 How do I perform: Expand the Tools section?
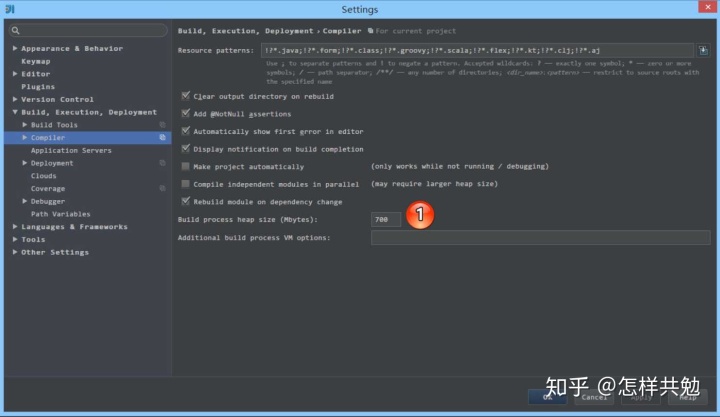[x=15, y=239]
